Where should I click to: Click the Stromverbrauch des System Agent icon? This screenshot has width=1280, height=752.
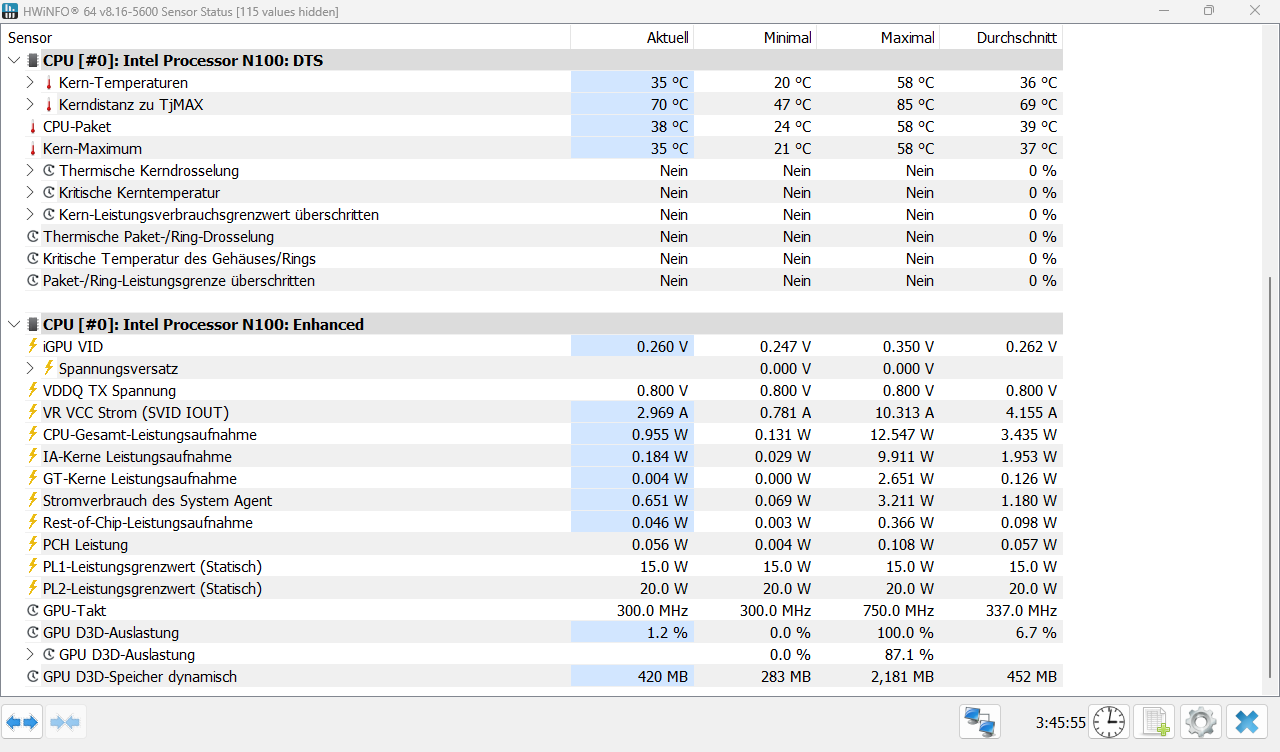33,501
